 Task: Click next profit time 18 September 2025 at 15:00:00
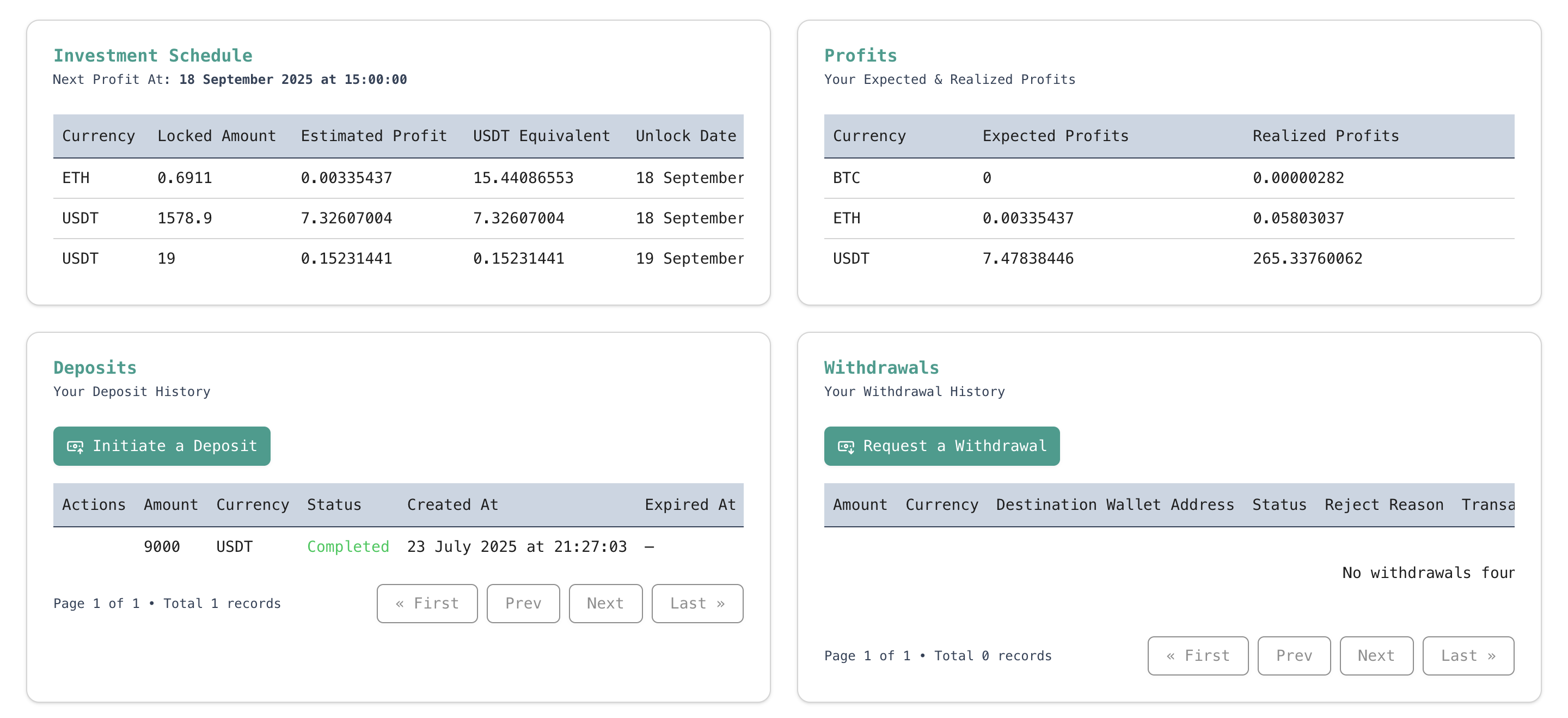pos(293,80)
